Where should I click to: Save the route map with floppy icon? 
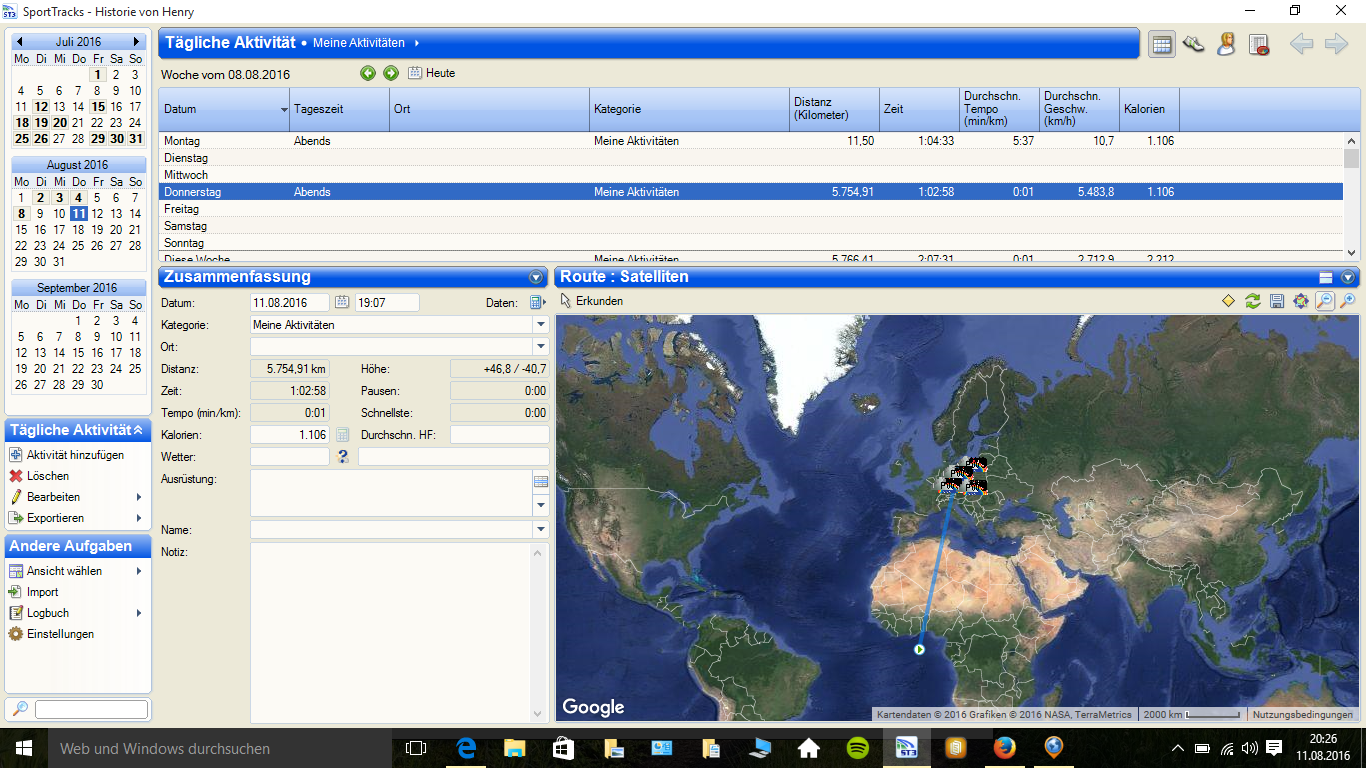point(1276,301)
